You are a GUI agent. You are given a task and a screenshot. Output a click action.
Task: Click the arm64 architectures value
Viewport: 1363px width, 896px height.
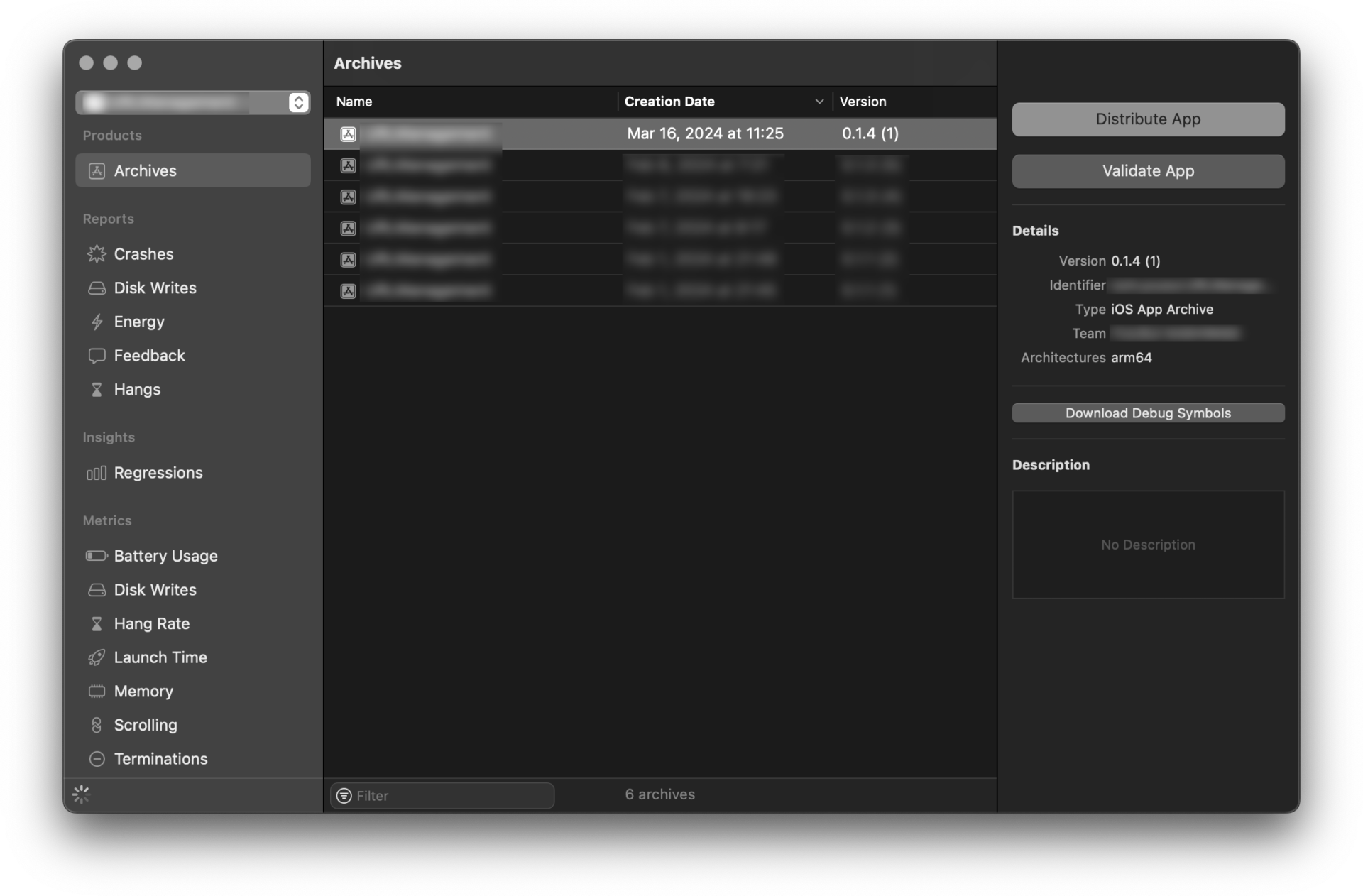(x=1131, y=358)
